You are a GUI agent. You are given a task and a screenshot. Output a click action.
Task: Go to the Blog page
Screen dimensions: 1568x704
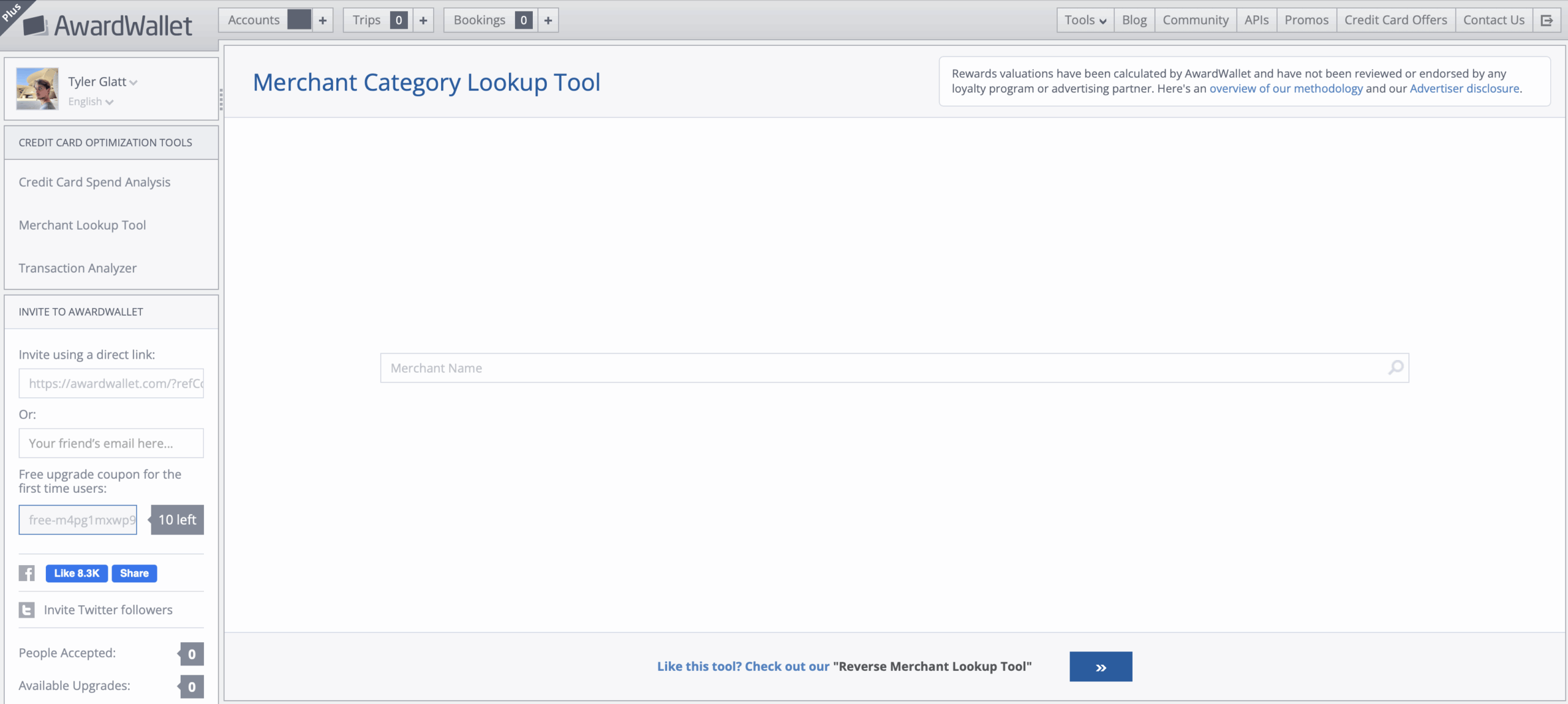coord(1134,20)
